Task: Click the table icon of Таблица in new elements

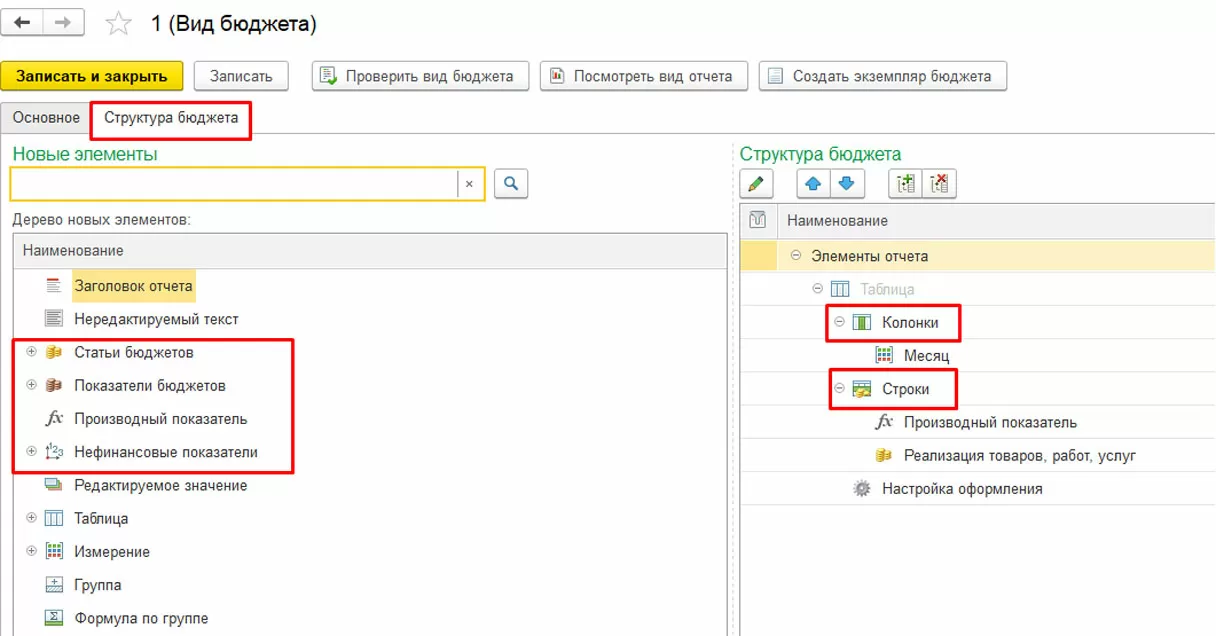Action: click(54, 518)
